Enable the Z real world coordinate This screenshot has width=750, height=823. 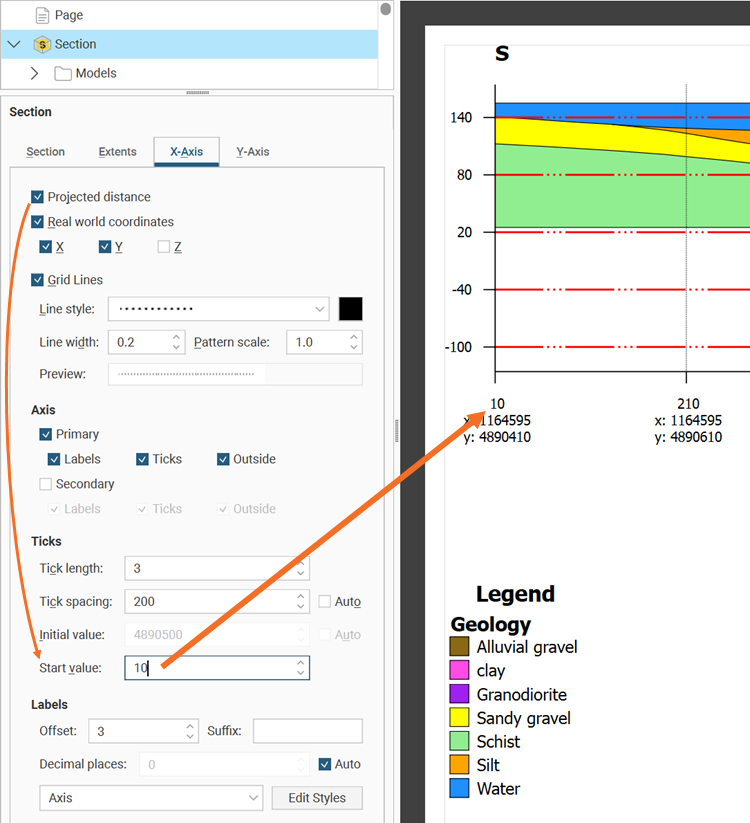164,247
